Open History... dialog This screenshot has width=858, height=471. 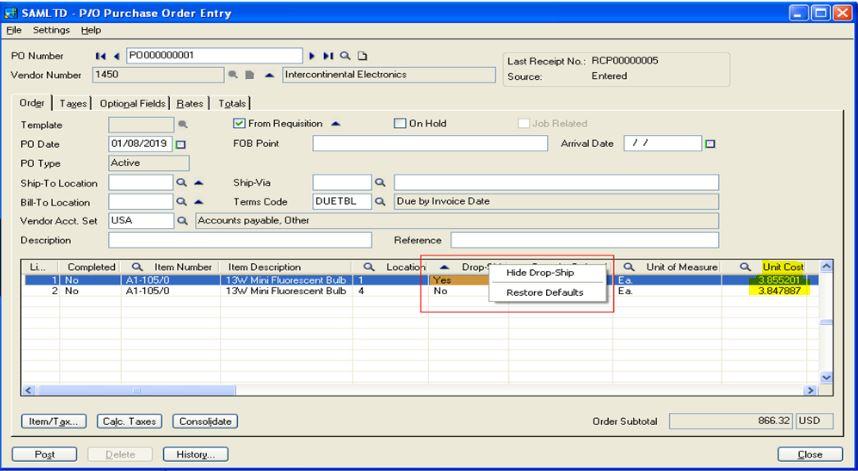click(x=195, y=455)
